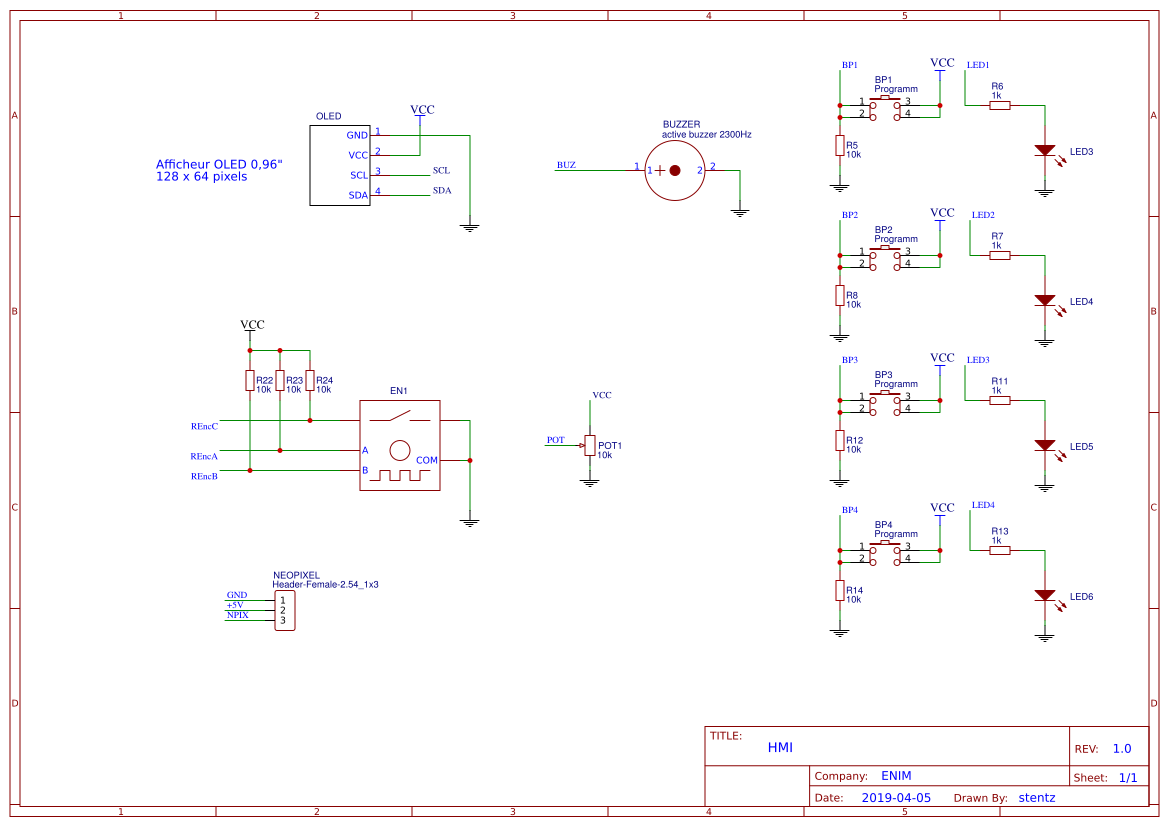Click the POT1 potentiometer symbol

[x=591, y=444]
